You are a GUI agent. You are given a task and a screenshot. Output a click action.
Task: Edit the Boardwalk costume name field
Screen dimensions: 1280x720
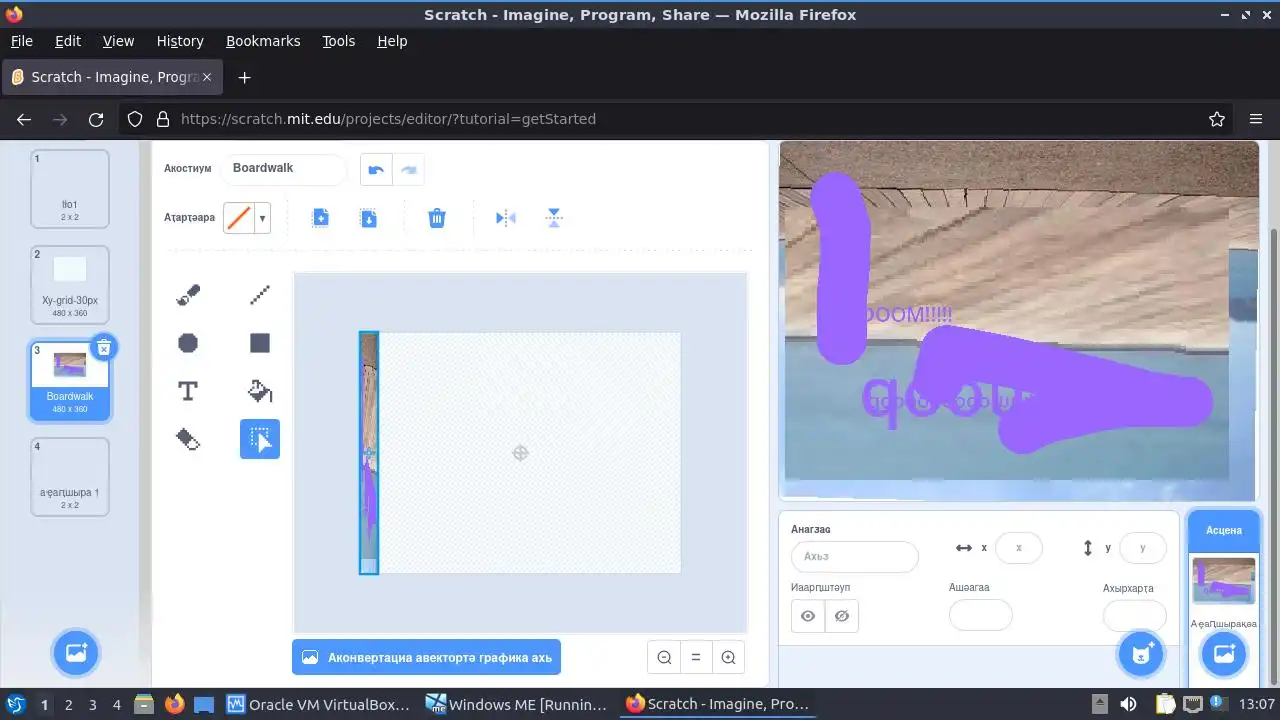[284, 168]
